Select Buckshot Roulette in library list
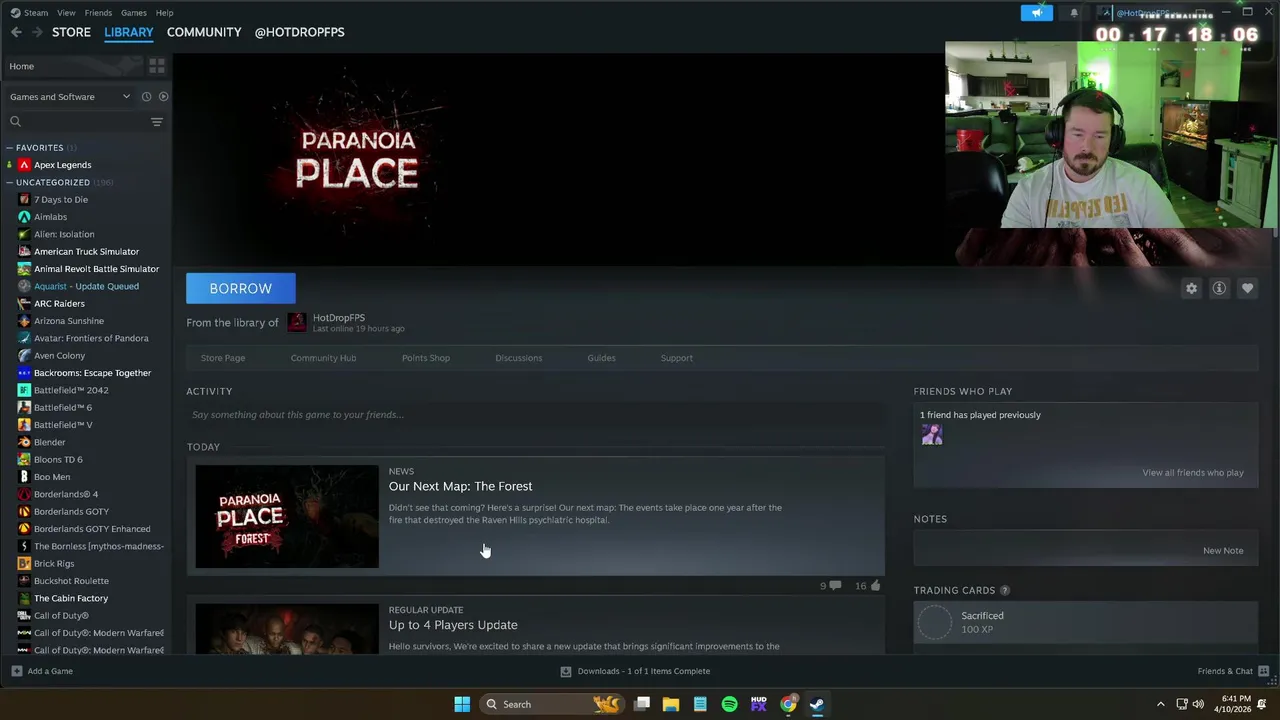 click(x=71, y=581)
